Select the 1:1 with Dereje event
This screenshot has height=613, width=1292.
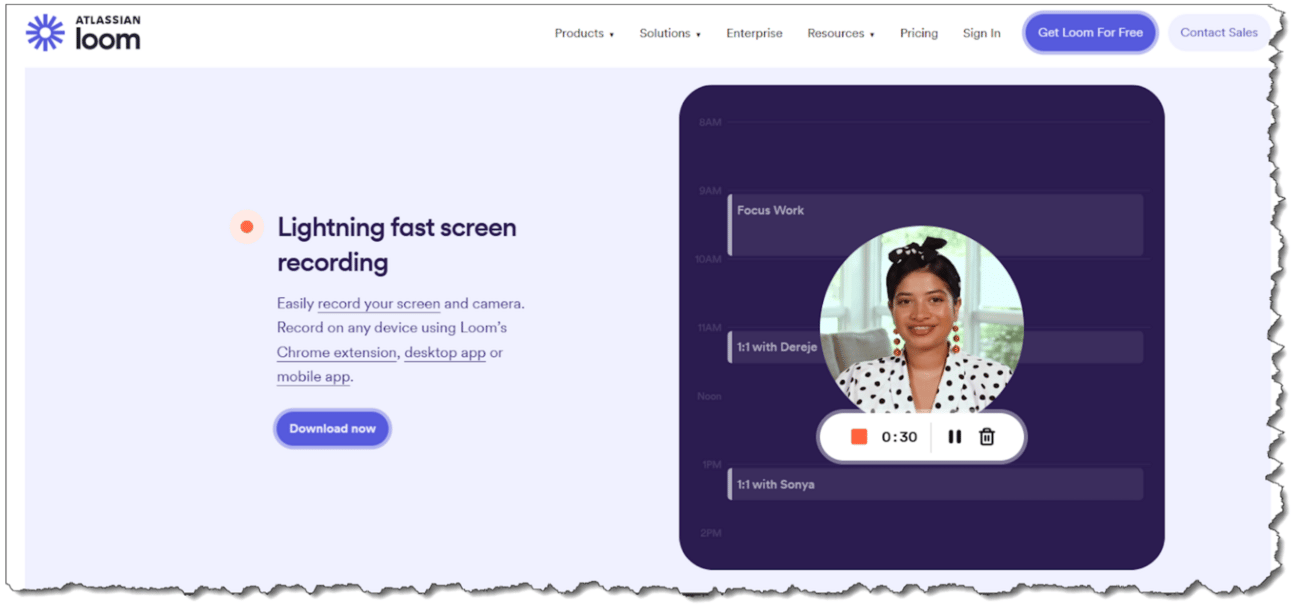[935, 347]
